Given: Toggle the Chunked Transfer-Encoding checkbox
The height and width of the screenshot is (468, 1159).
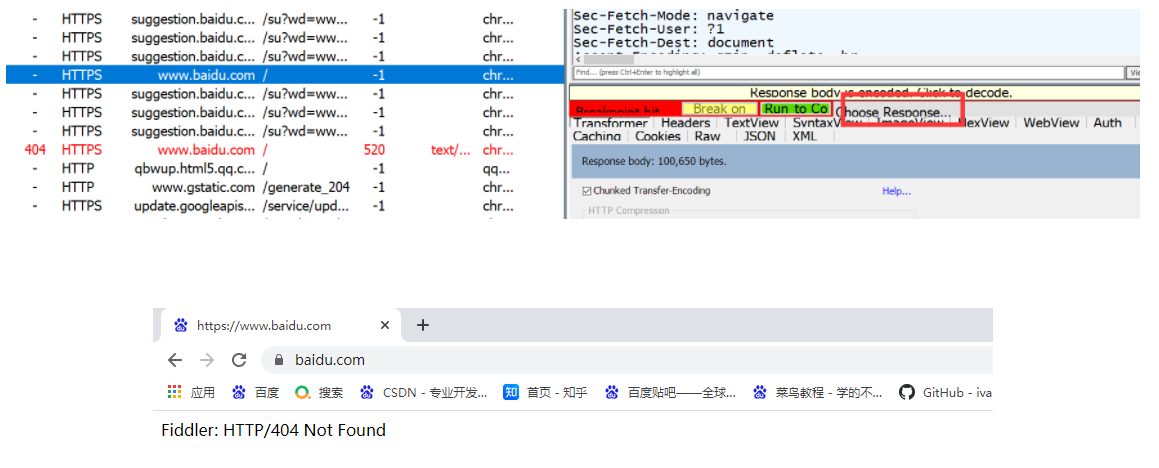Looking at the screenshot, I should click(587, 191).
